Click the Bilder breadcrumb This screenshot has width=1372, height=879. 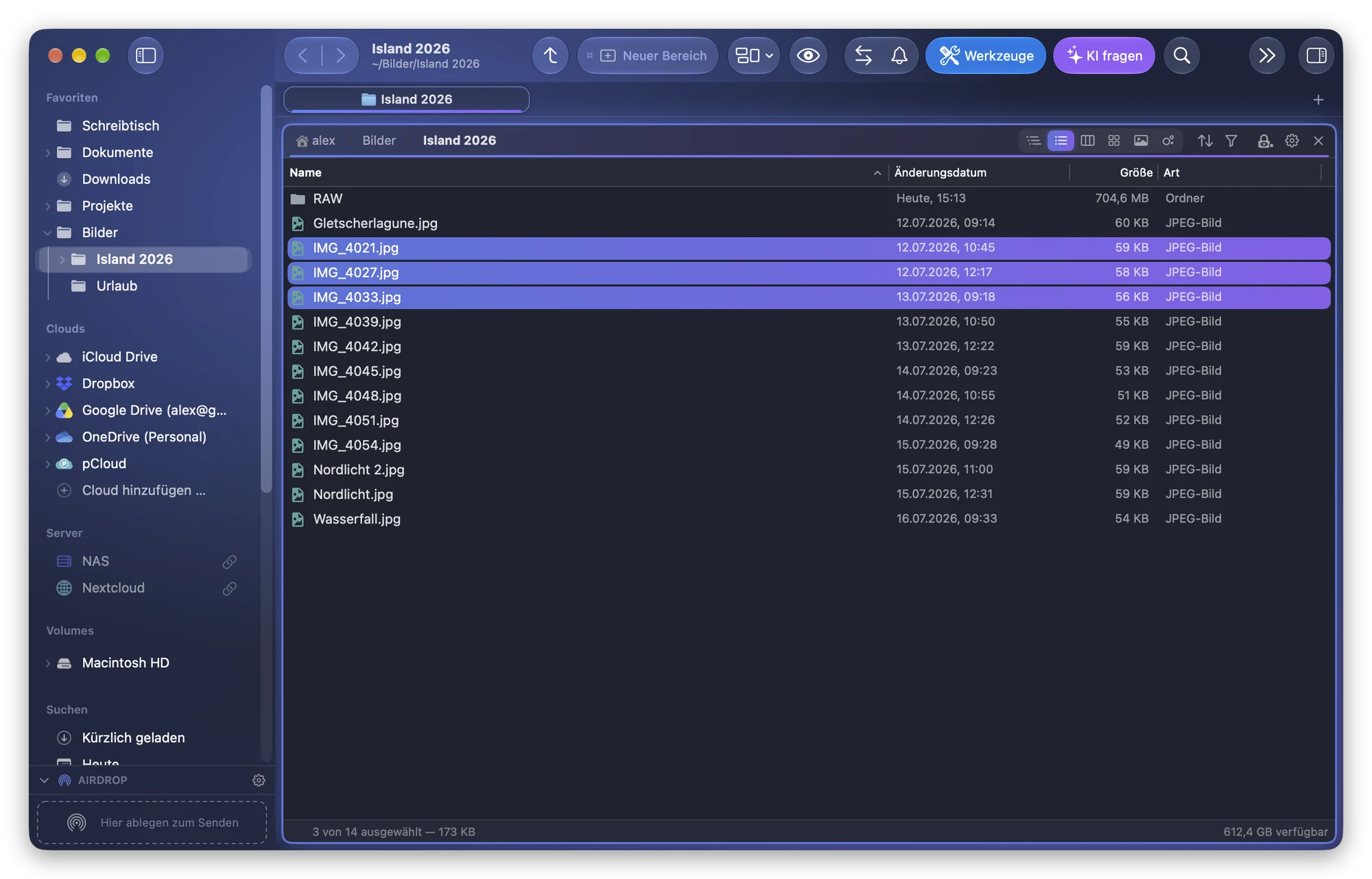pyautogui.click(x=379, y=141)
